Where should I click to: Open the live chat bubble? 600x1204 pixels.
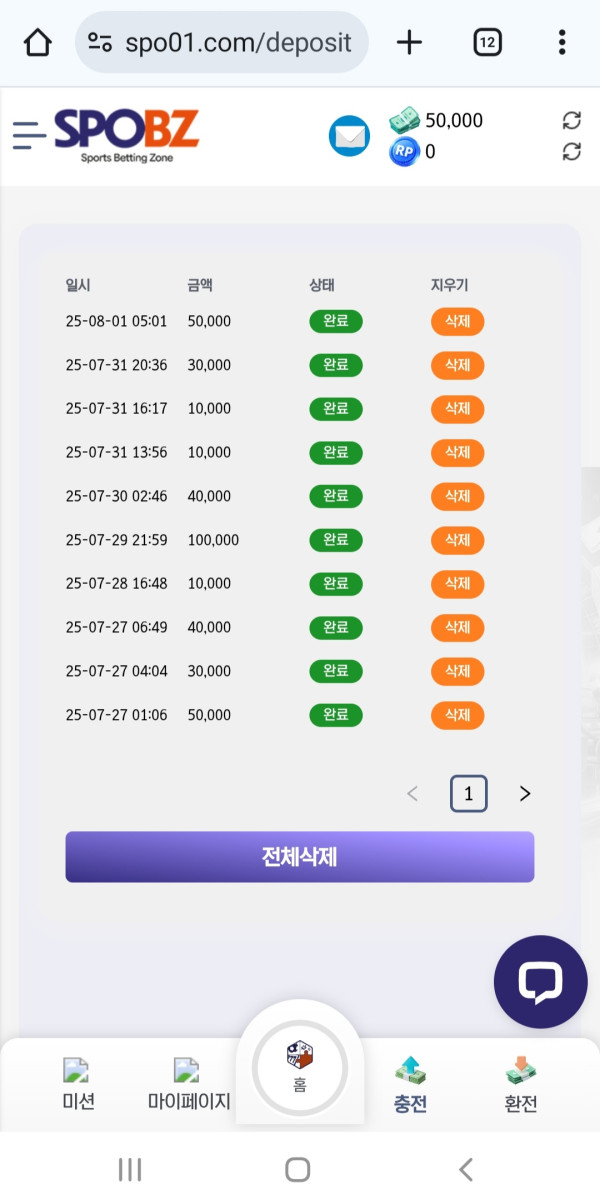click(540, 982)
